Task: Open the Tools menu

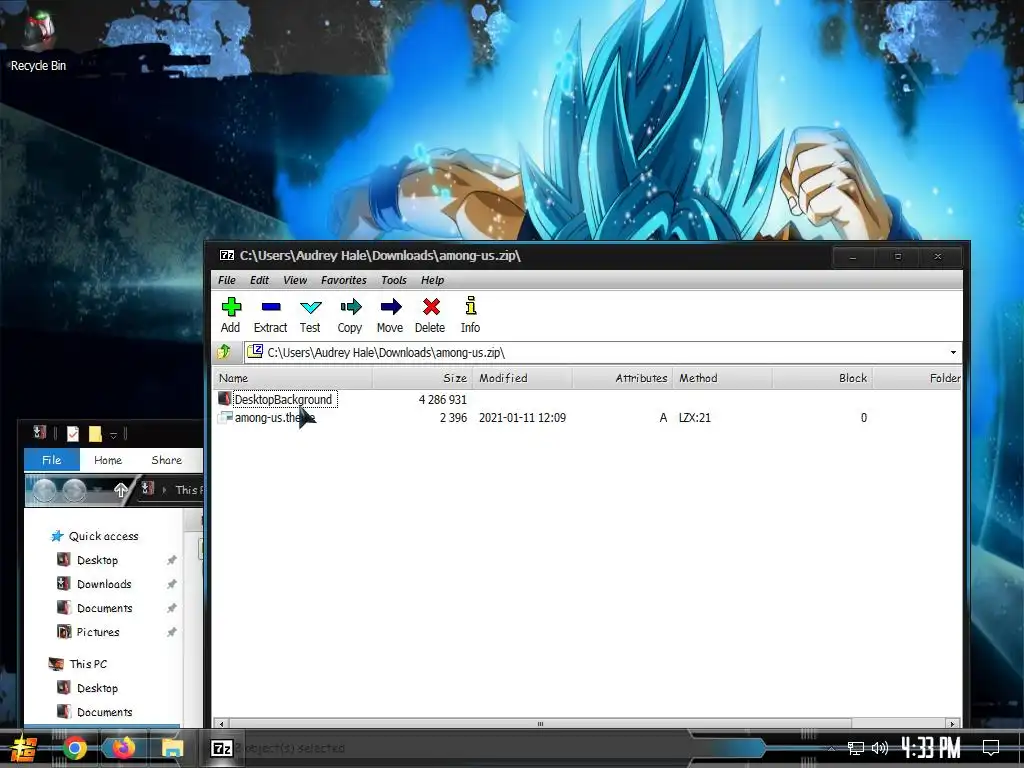Action: click(x=394, y=280)
